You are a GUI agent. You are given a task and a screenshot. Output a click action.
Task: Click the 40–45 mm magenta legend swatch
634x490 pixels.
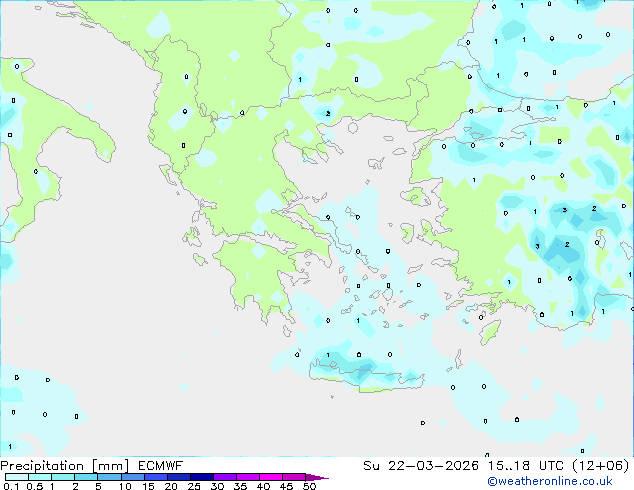tap(271, 477)
